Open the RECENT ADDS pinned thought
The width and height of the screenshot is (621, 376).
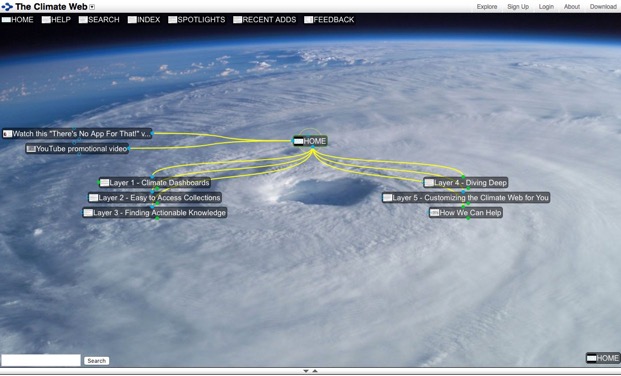click(265, 19)
